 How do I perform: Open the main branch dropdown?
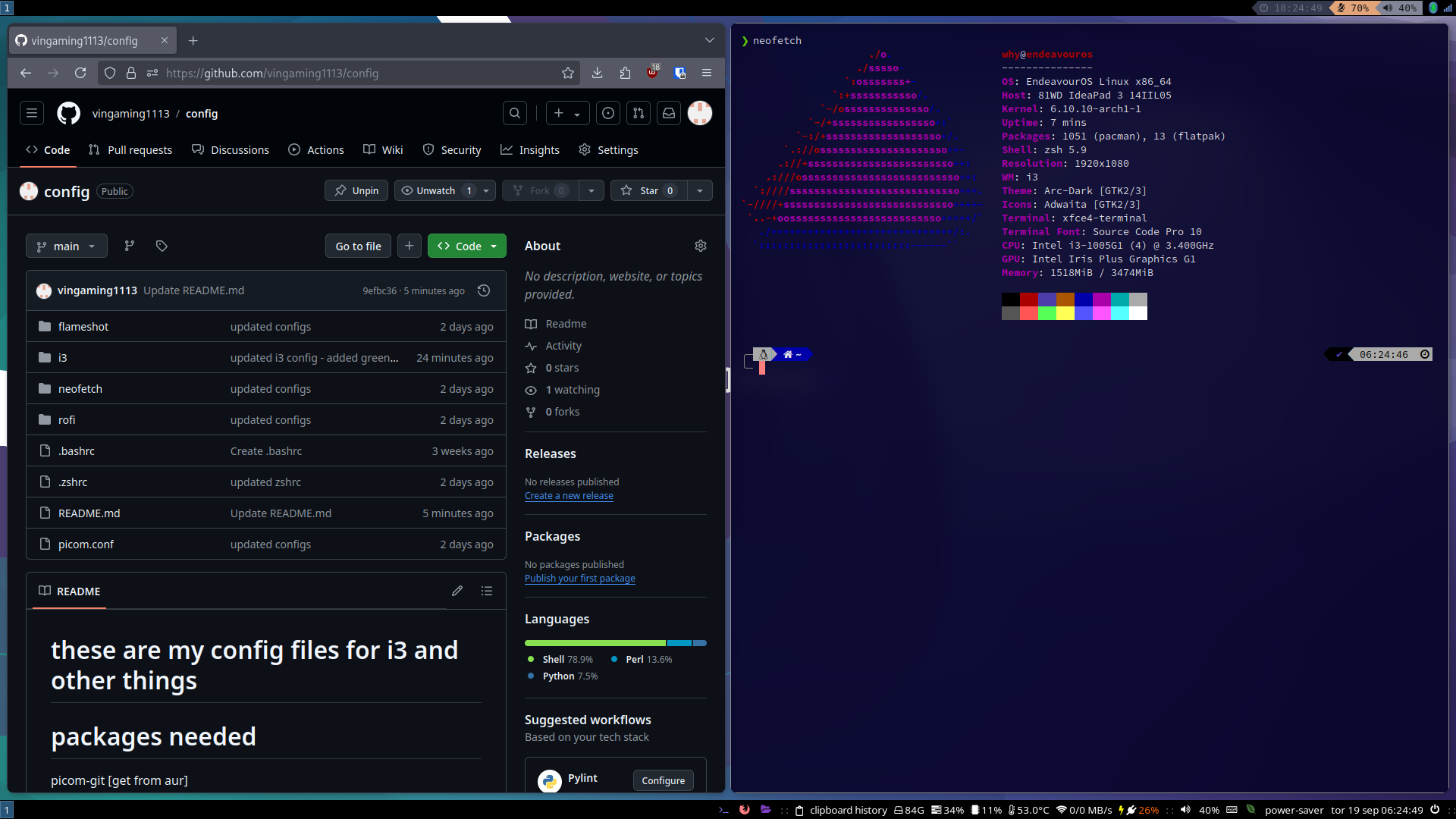click(66, 246)
